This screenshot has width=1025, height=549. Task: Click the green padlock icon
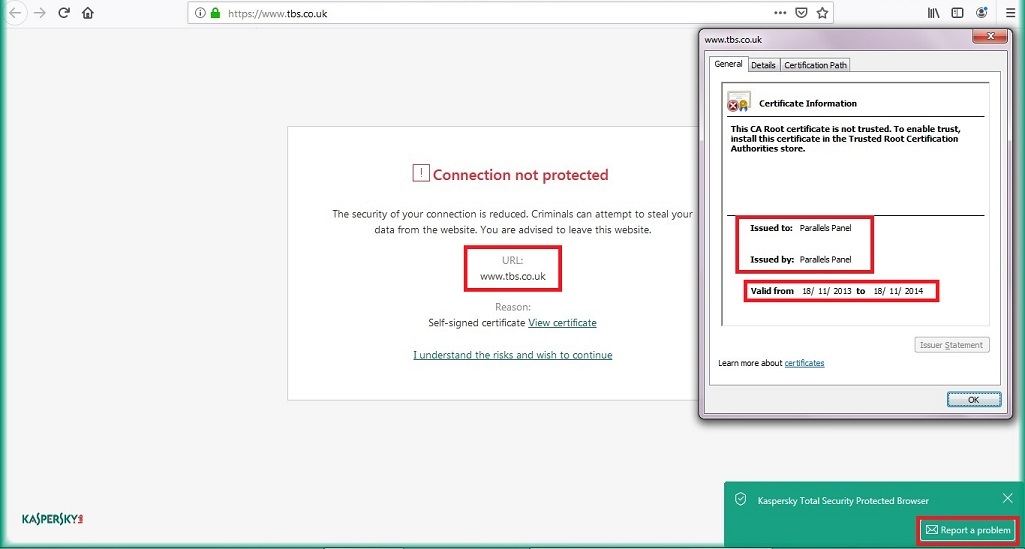(215, 13)
